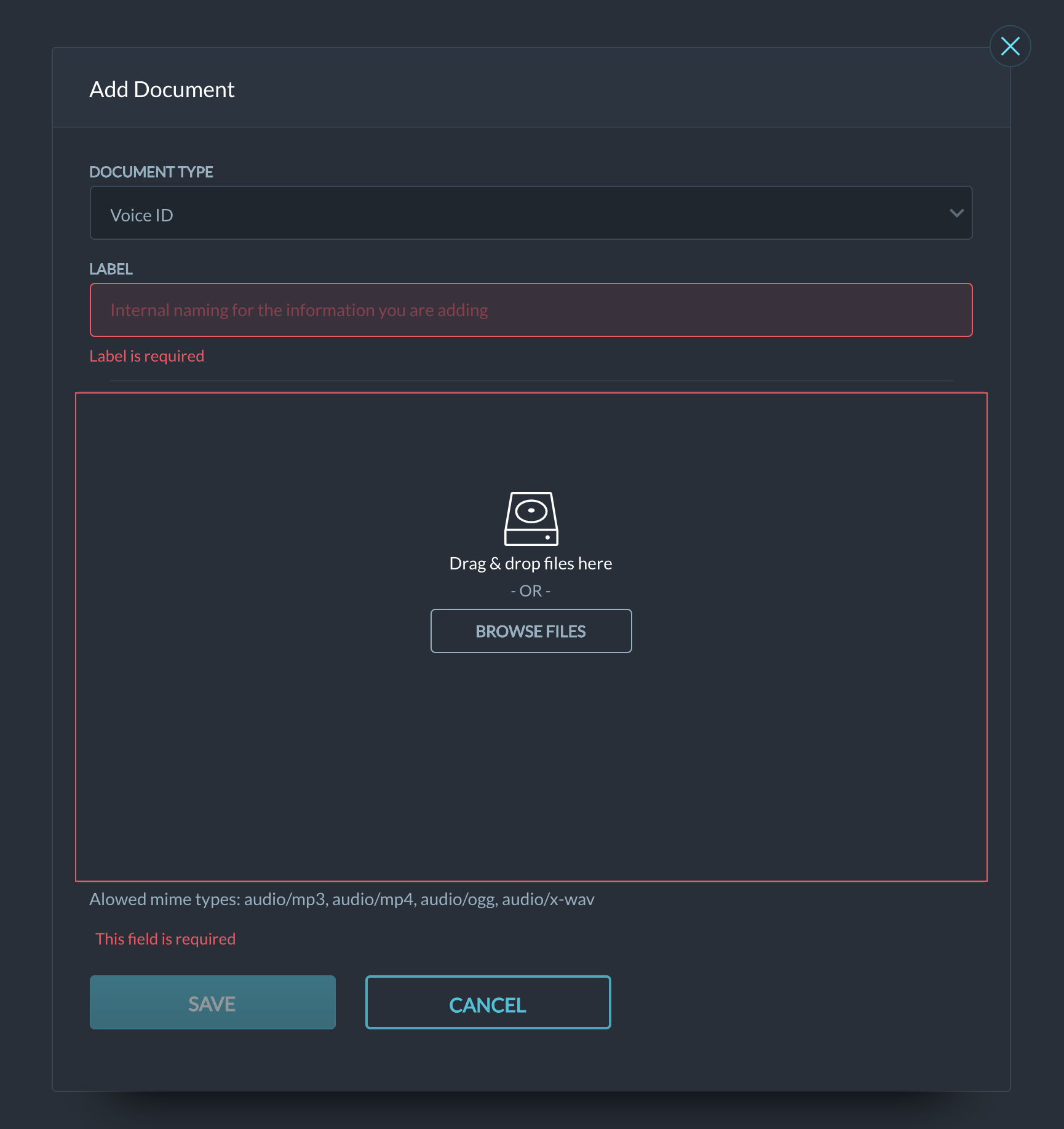This screenshot has width=1064, height=1129.
Task: Click the Cancel button
Action: tap(488, 1002)
